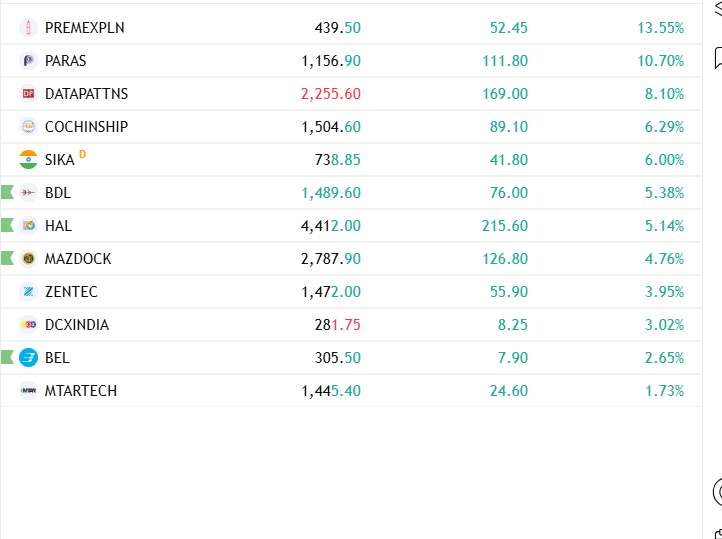722x539 pixels.
Task: Click the red price 2,255.60
Action: [331, 94]
